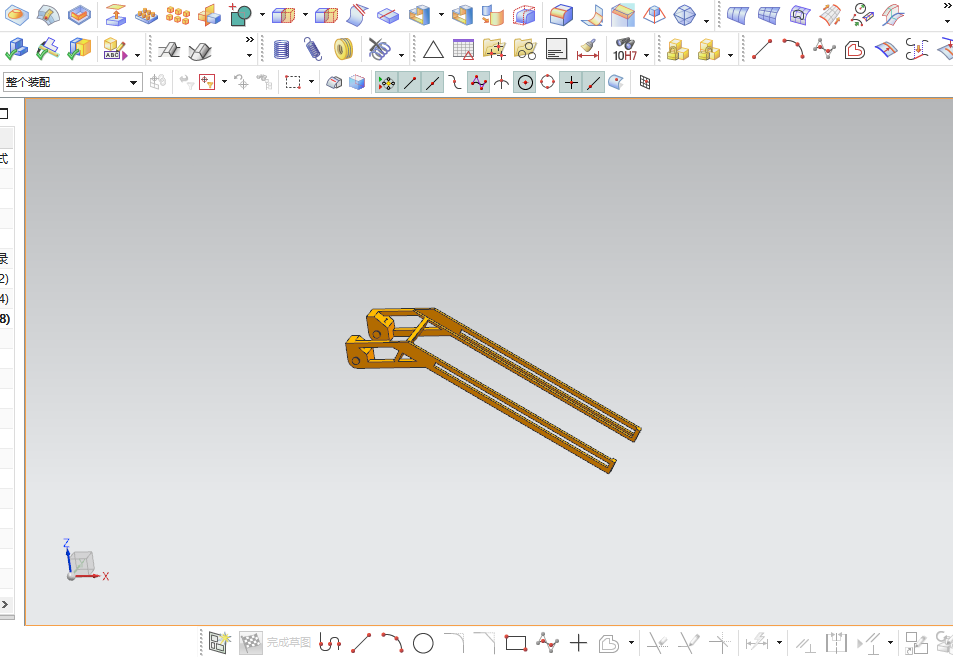
Task: Select the Shell tool icon
Action: (419, 15)
